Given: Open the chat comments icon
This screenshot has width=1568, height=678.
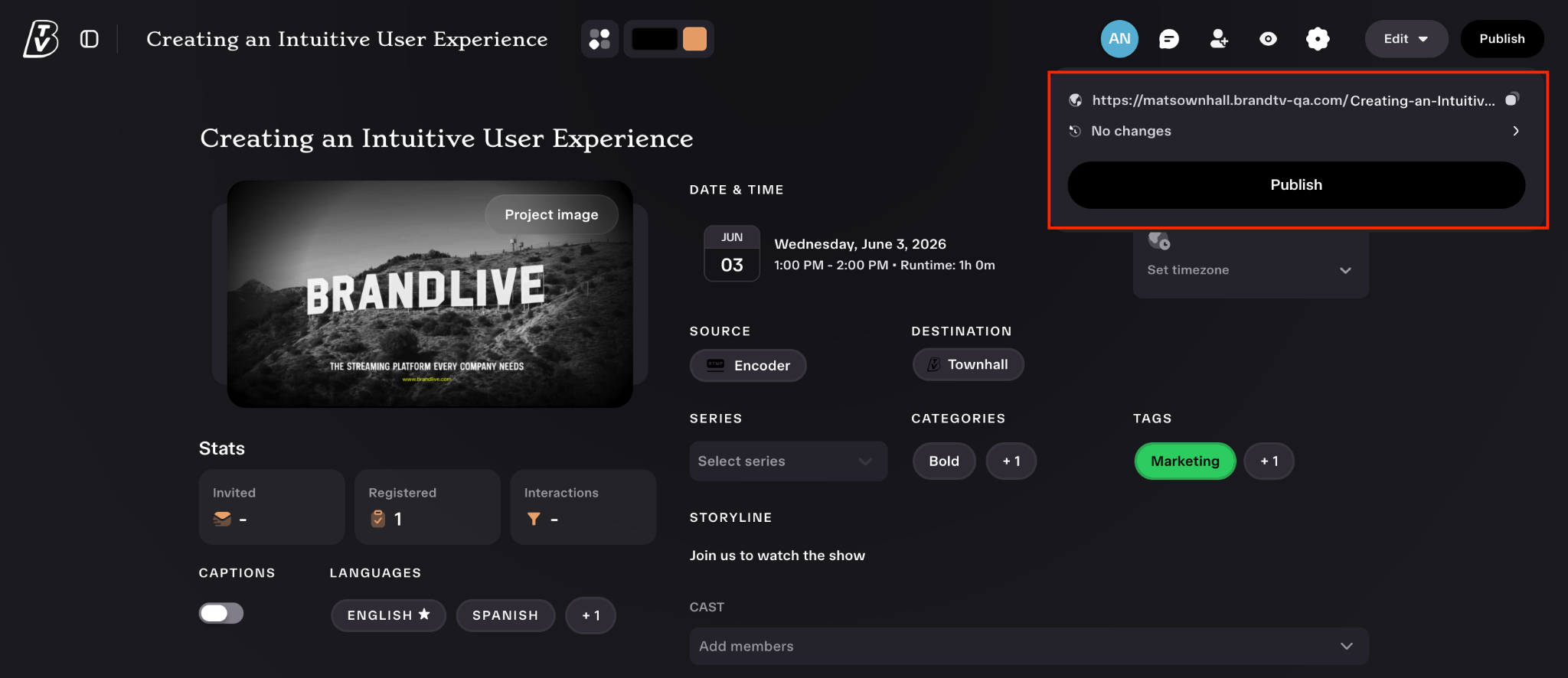Looking at the screenshot, I should pyautogui.click(x=1169, y=39).
